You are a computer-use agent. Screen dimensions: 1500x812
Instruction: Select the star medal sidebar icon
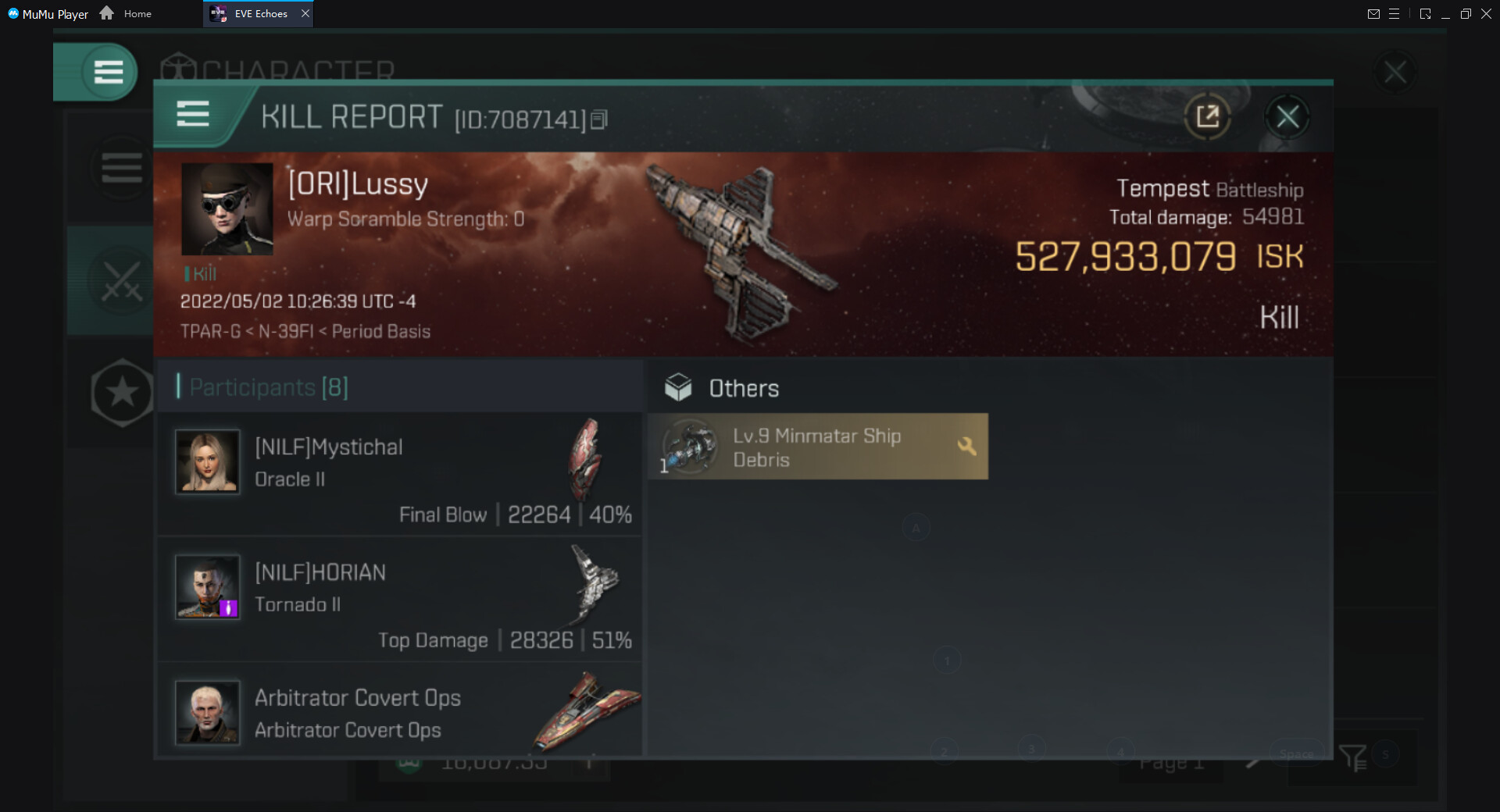tap(122, 393)
